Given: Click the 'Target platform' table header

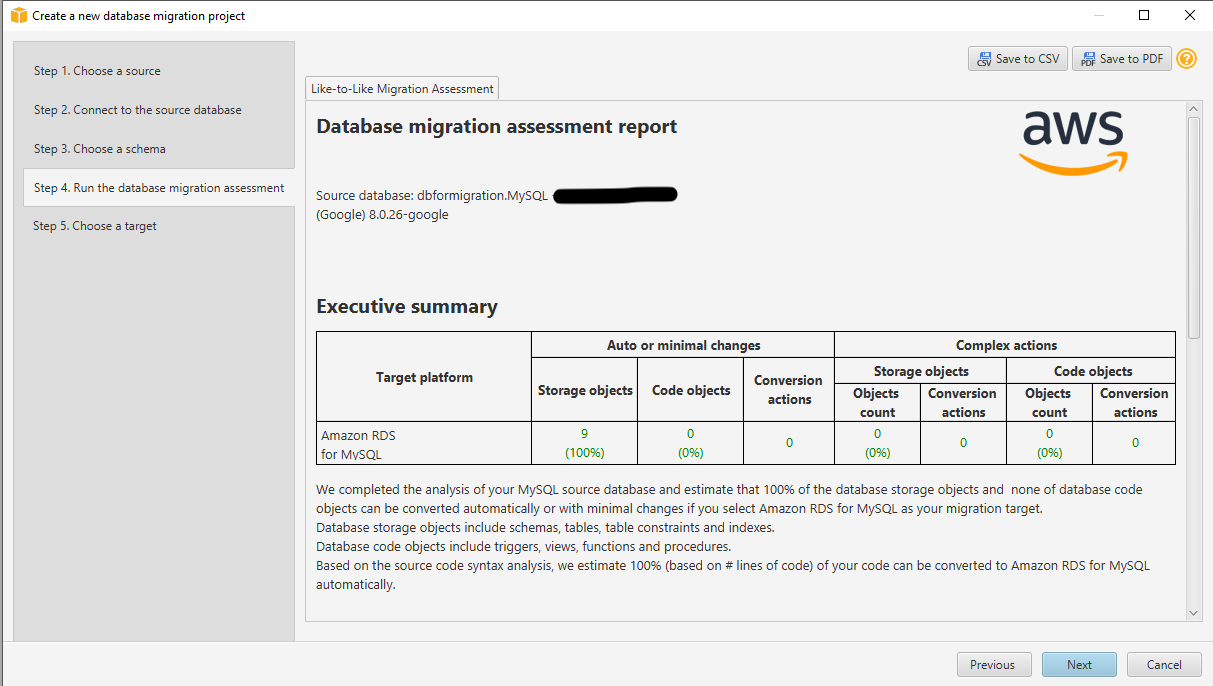Looking at the screenshot, I should [x=424, y=378].
